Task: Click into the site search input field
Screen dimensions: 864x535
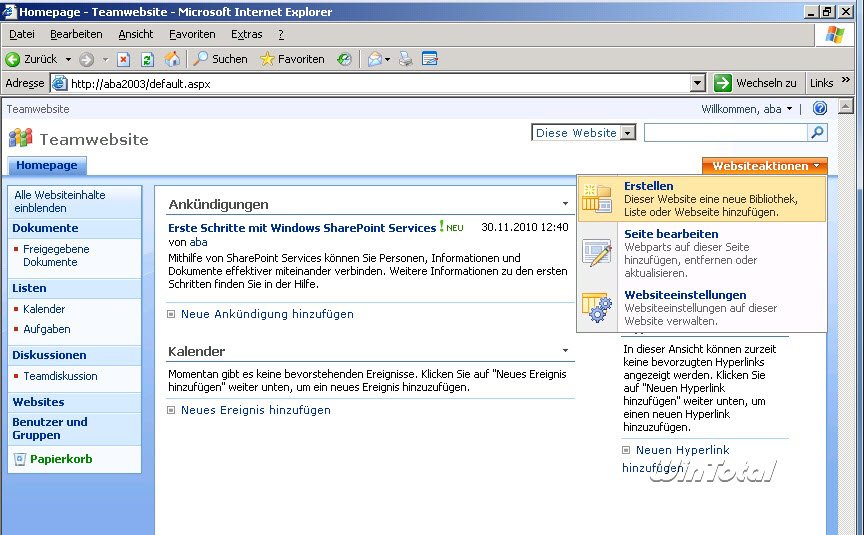Action: pyautogui.click(x=725, y=133)
